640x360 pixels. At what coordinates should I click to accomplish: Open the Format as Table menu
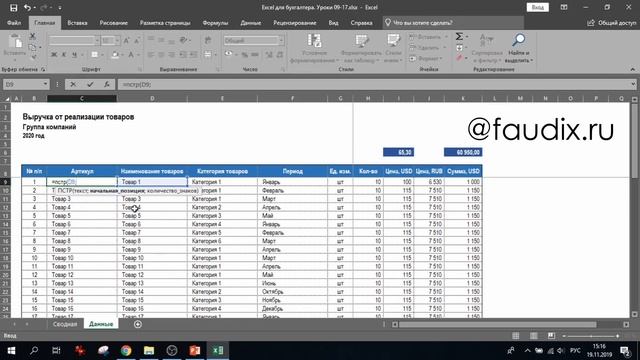point(361,48)
